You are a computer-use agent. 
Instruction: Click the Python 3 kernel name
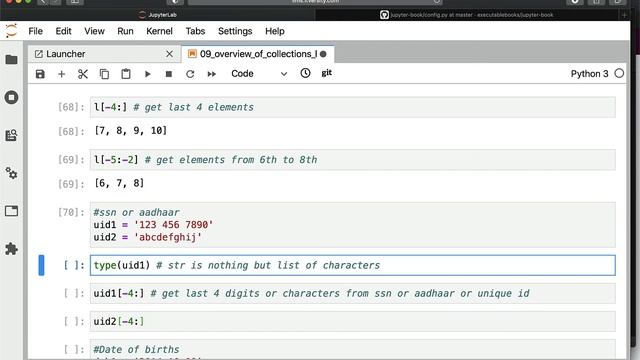(589, 74)
